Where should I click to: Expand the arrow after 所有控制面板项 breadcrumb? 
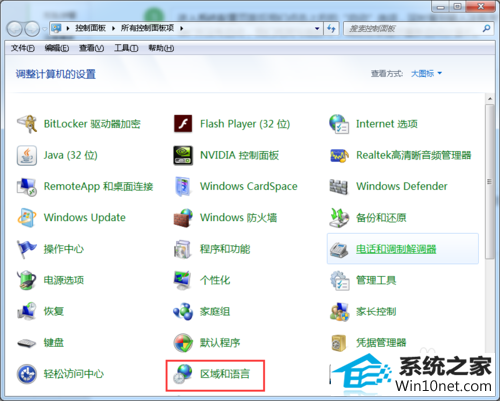[x=182, y=29]
